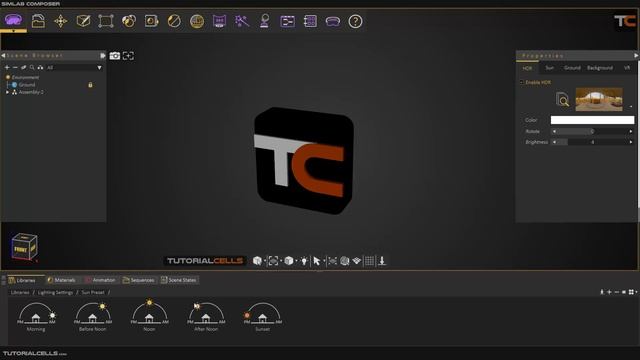Click the VR headset viewer icon

tap(333, 21)
